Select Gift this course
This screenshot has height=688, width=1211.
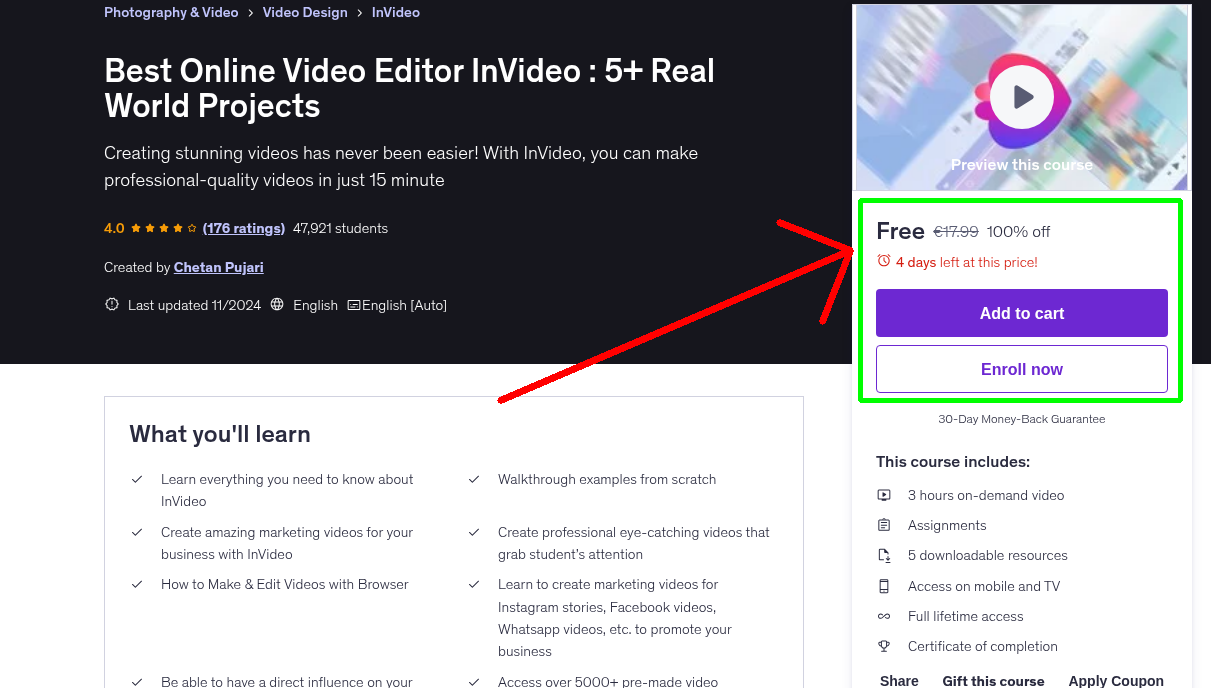(993, 679)
